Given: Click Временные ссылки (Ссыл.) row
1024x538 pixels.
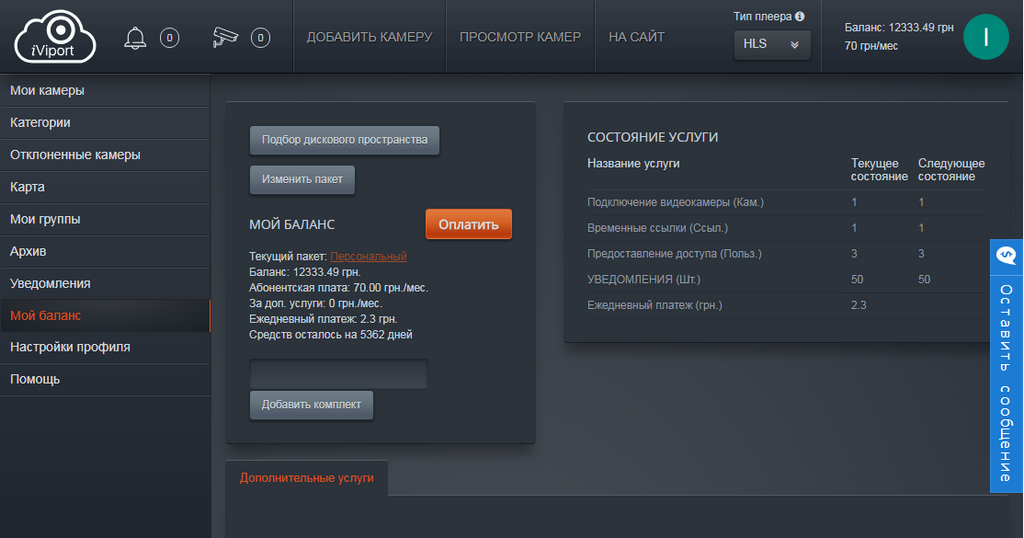Looking at the screenshot, I should (x=786, y=228).
